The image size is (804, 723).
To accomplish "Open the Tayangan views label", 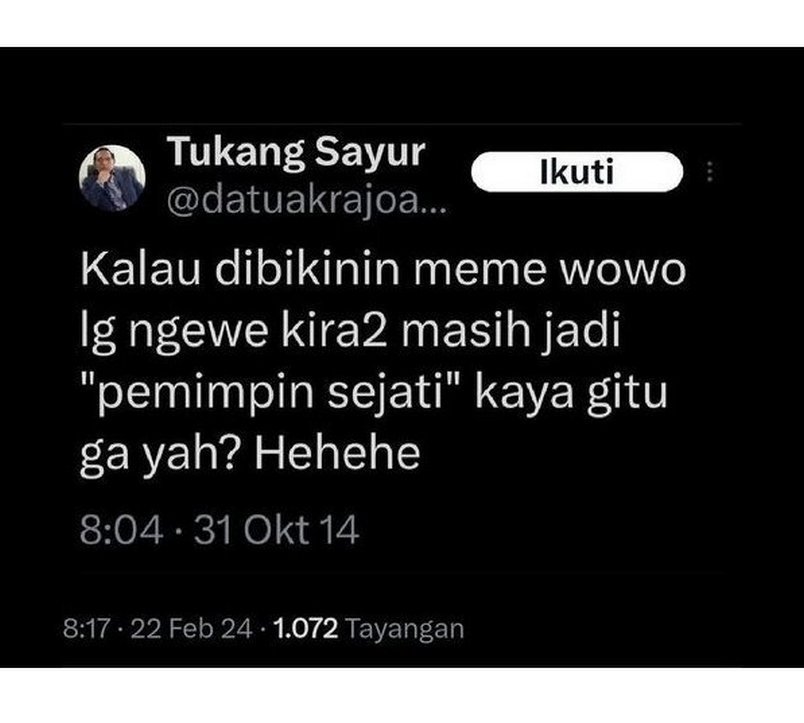I will (x=405, y=630).
